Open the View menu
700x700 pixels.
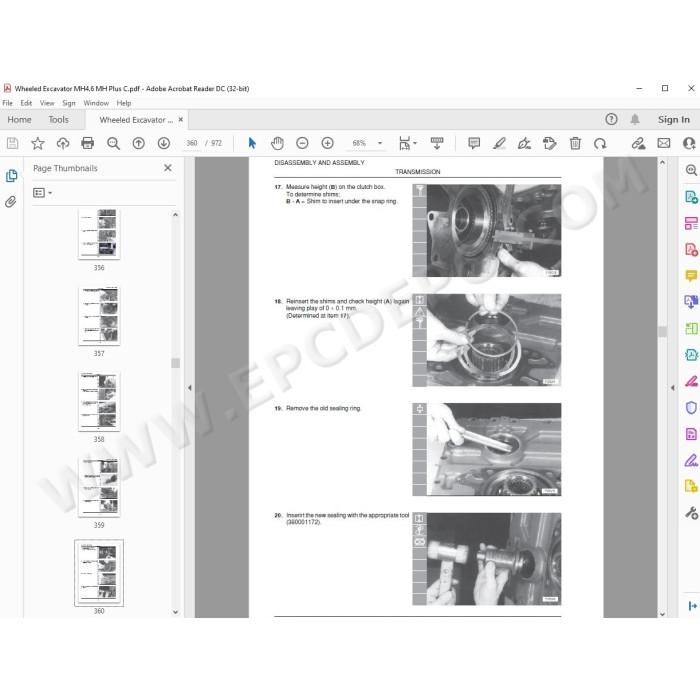point(47,103)
